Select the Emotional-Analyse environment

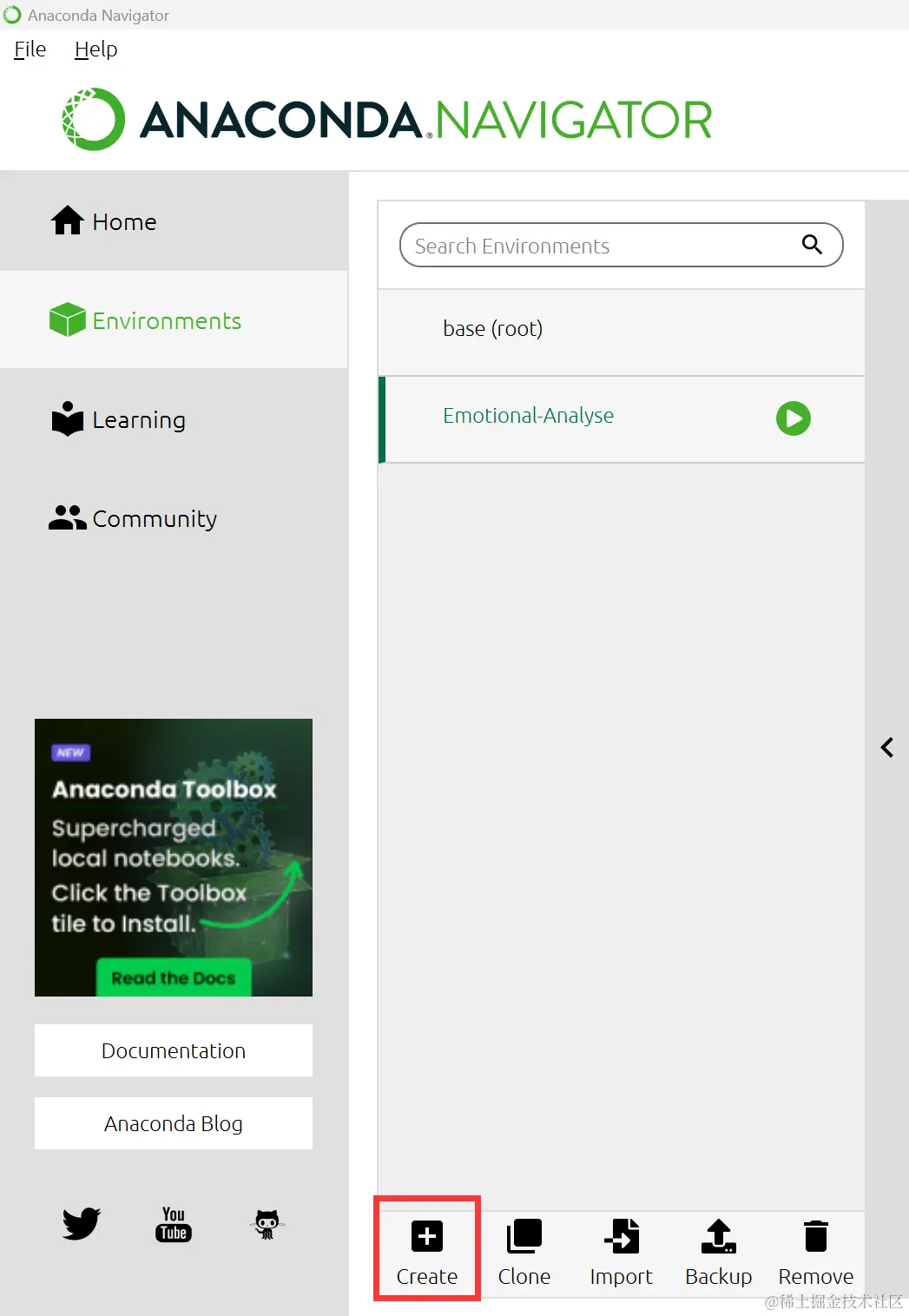pyautogui.click(x=622, y=419)
